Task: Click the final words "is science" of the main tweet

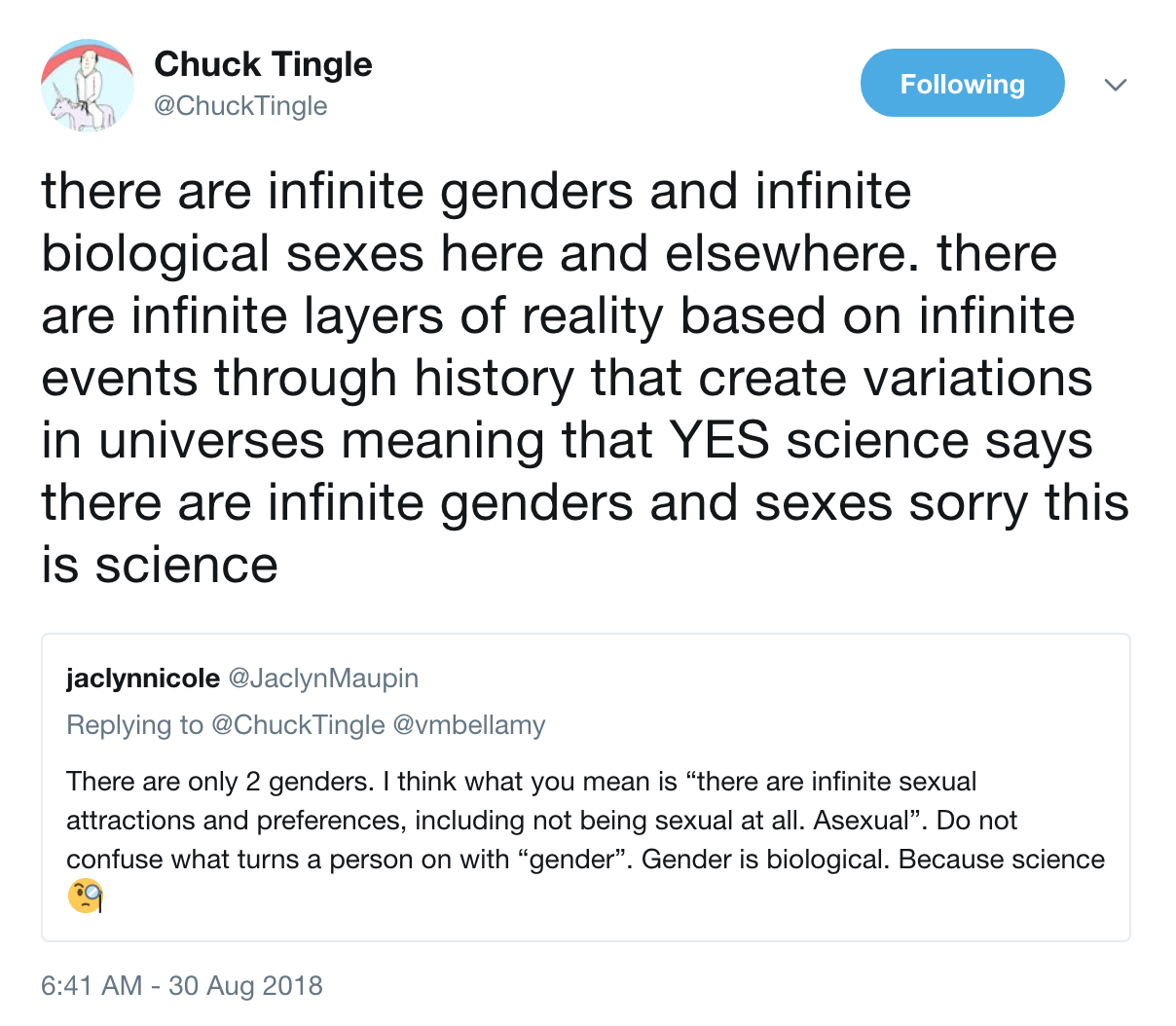Action: [160, 565]
